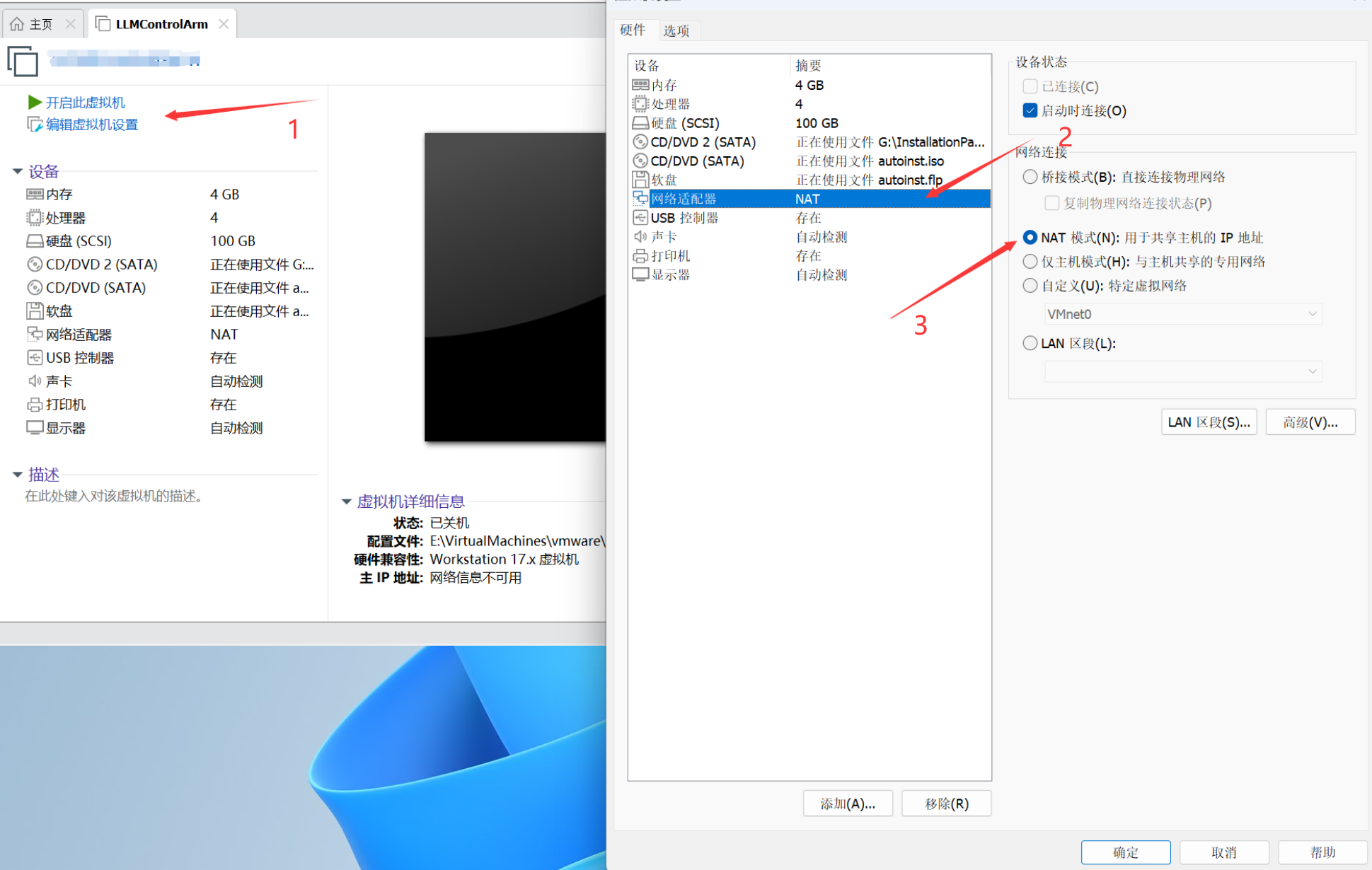
Task: Select the printer icon in hardware list
Action: coord(640,256)
